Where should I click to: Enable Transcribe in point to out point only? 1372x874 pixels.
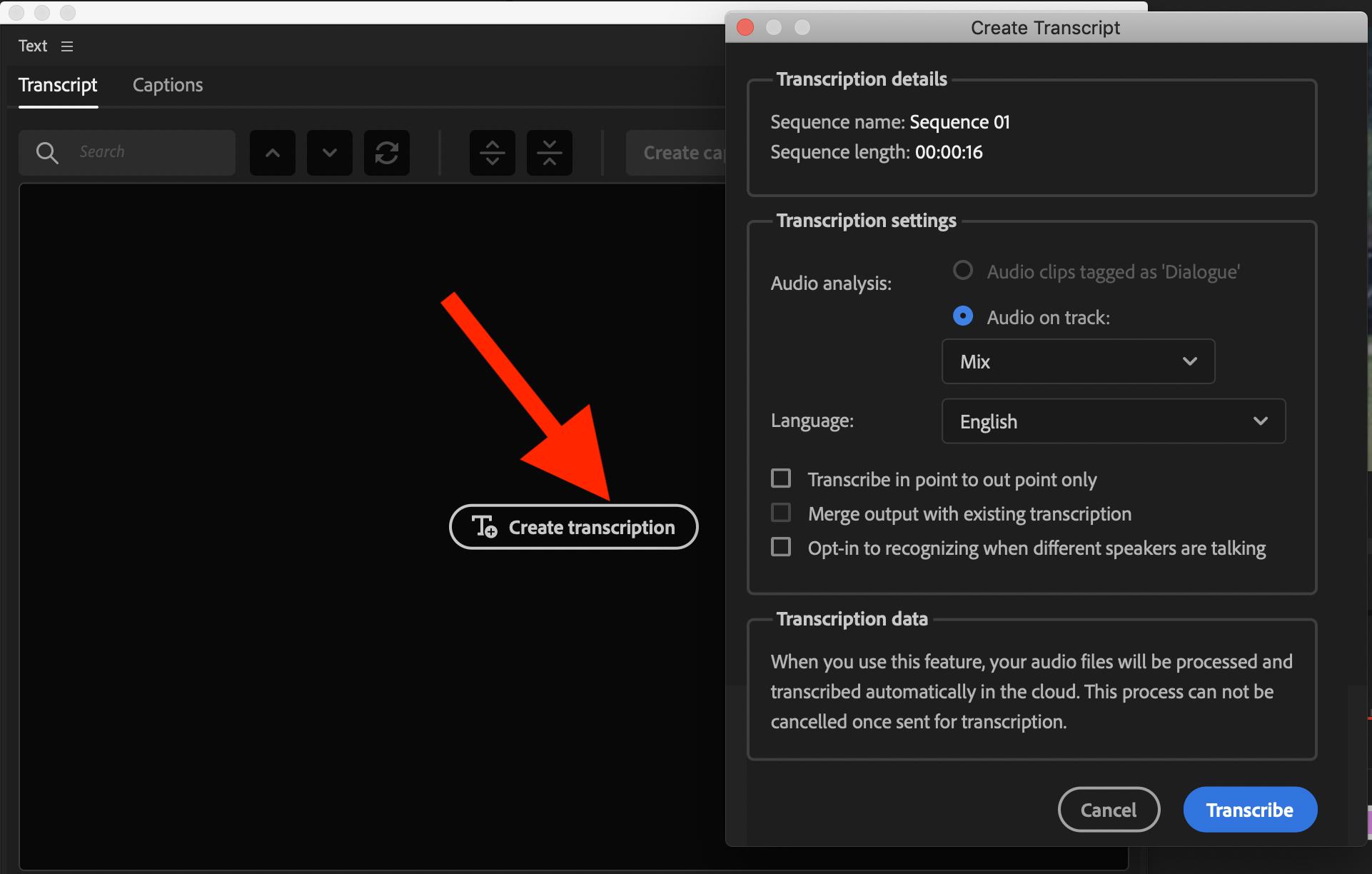click(x=781, y=478)
